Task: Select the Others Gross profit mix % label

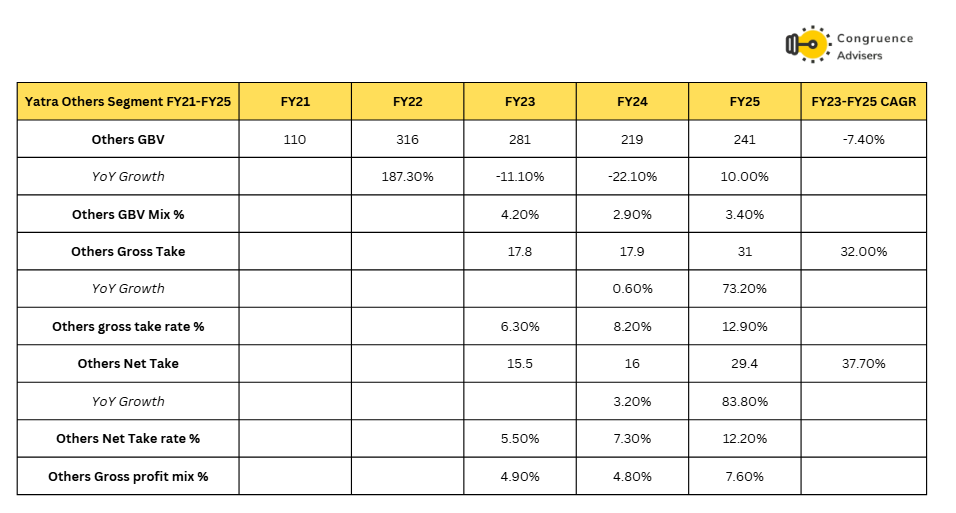Action: (128, 476)
